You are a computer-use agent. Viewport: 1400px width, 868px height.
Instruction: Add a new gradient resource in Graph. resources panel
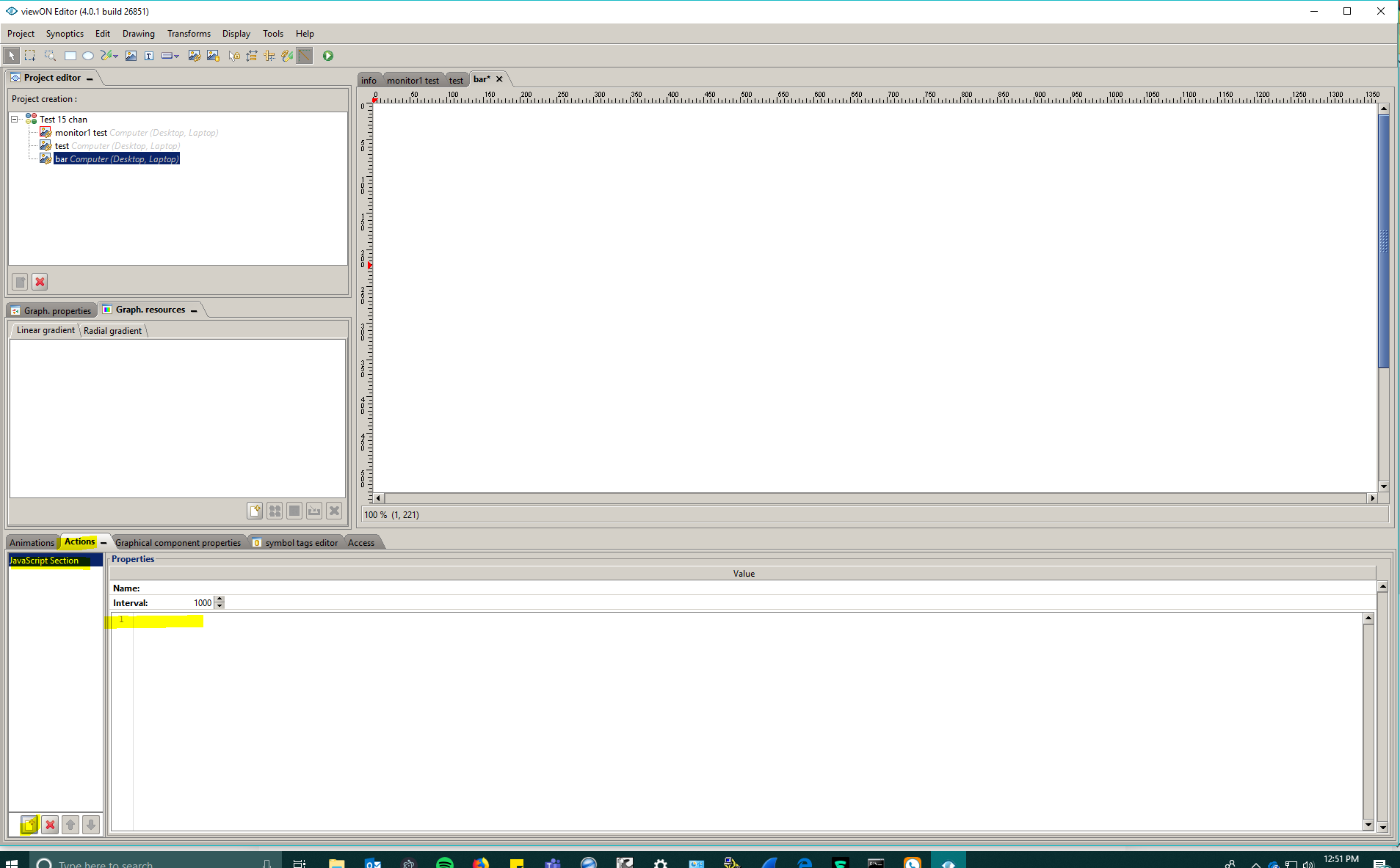(254, 511)
